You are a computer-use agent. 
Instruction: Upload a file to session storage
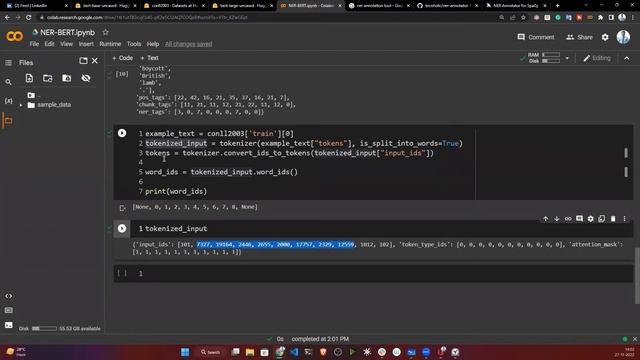tap(29, 78)
